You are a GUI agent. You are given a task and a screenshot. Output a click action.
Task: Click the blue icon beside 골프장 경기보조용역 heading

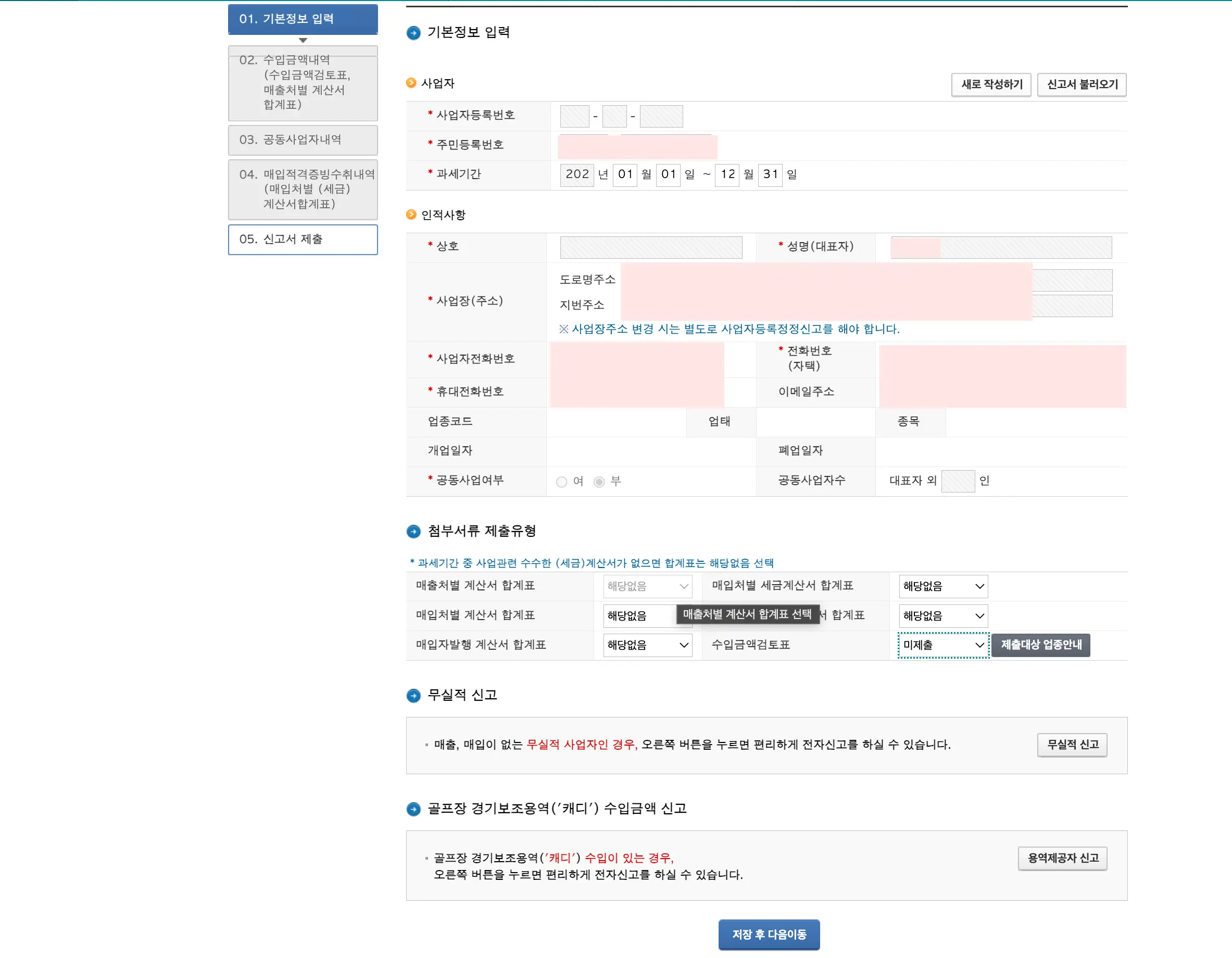(414, 809)
